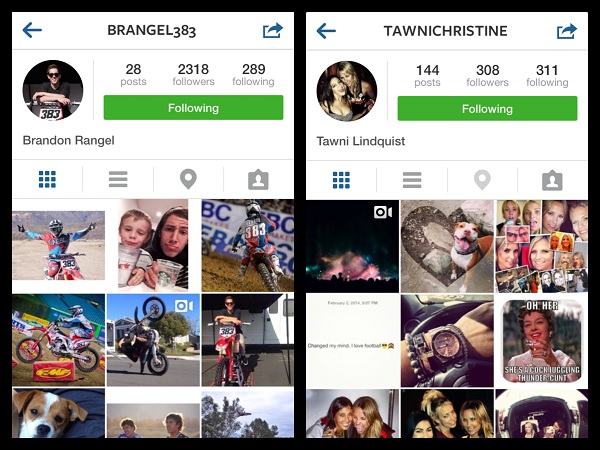This screenshot has width=600, height=450.
Task: View Tawni Lindquist's 311 following list
Action: [x=547, y=75]
